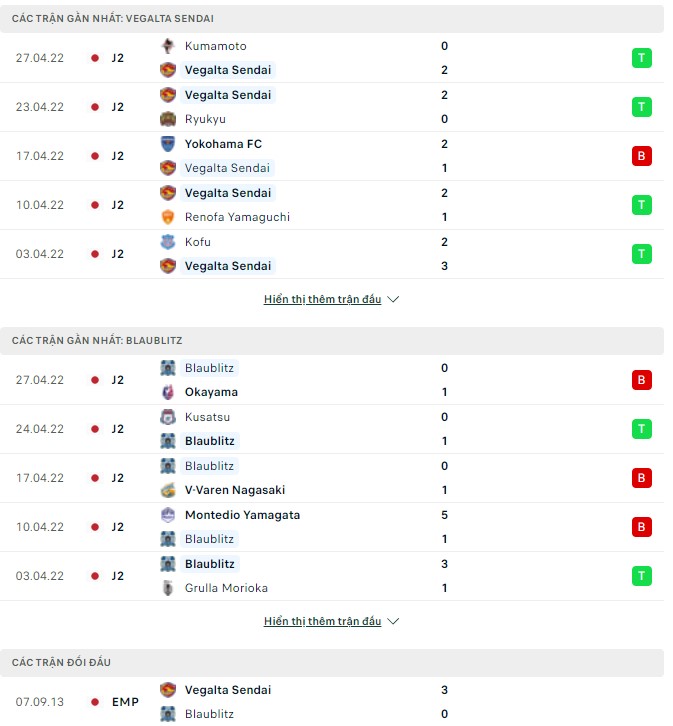Click the red B badge for Yokohama FC match
The width and height of the screenshot is (673, 726).
tap(641, 156)
